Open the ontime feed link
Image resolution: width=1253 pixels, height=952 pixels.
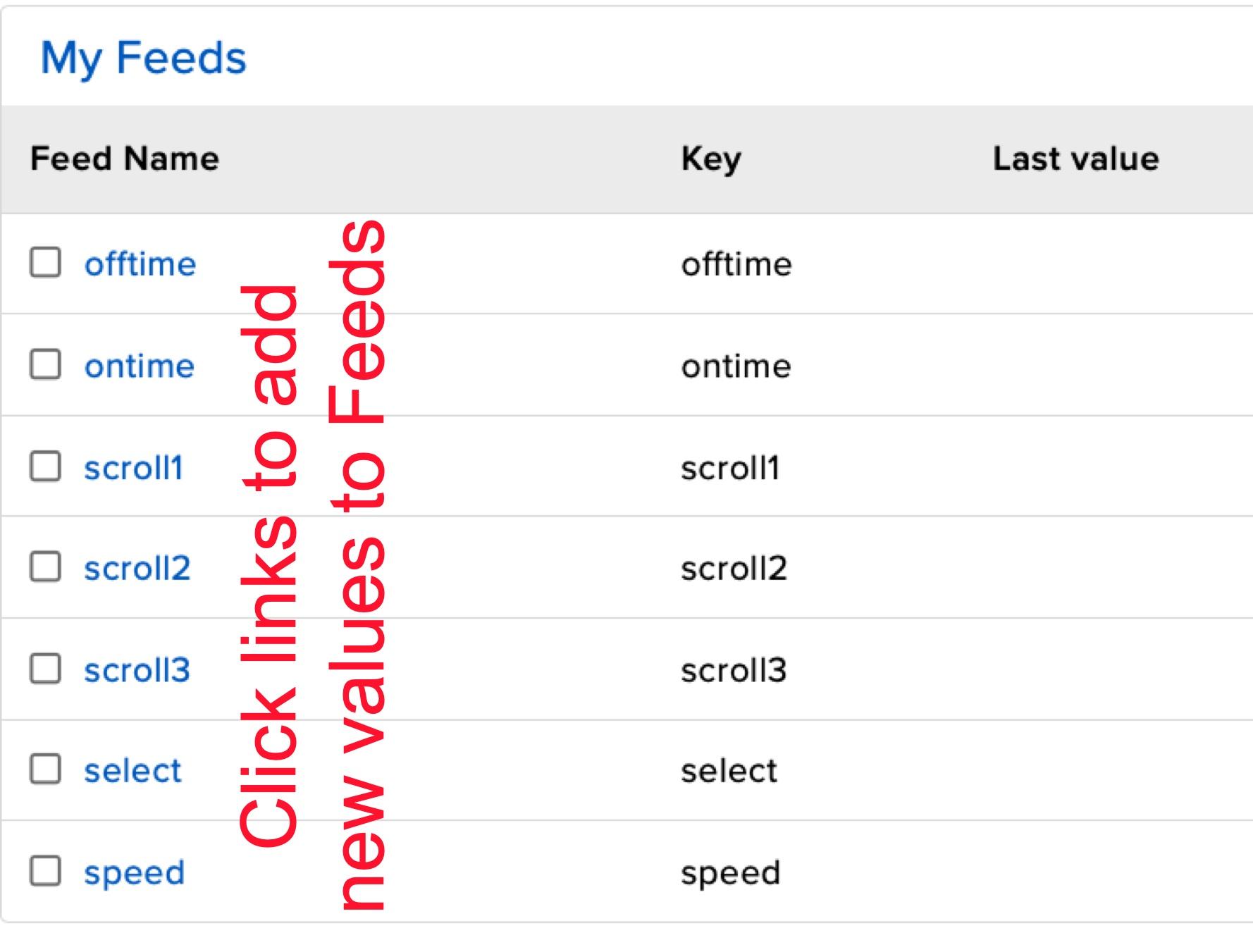(x=141, y=366)
